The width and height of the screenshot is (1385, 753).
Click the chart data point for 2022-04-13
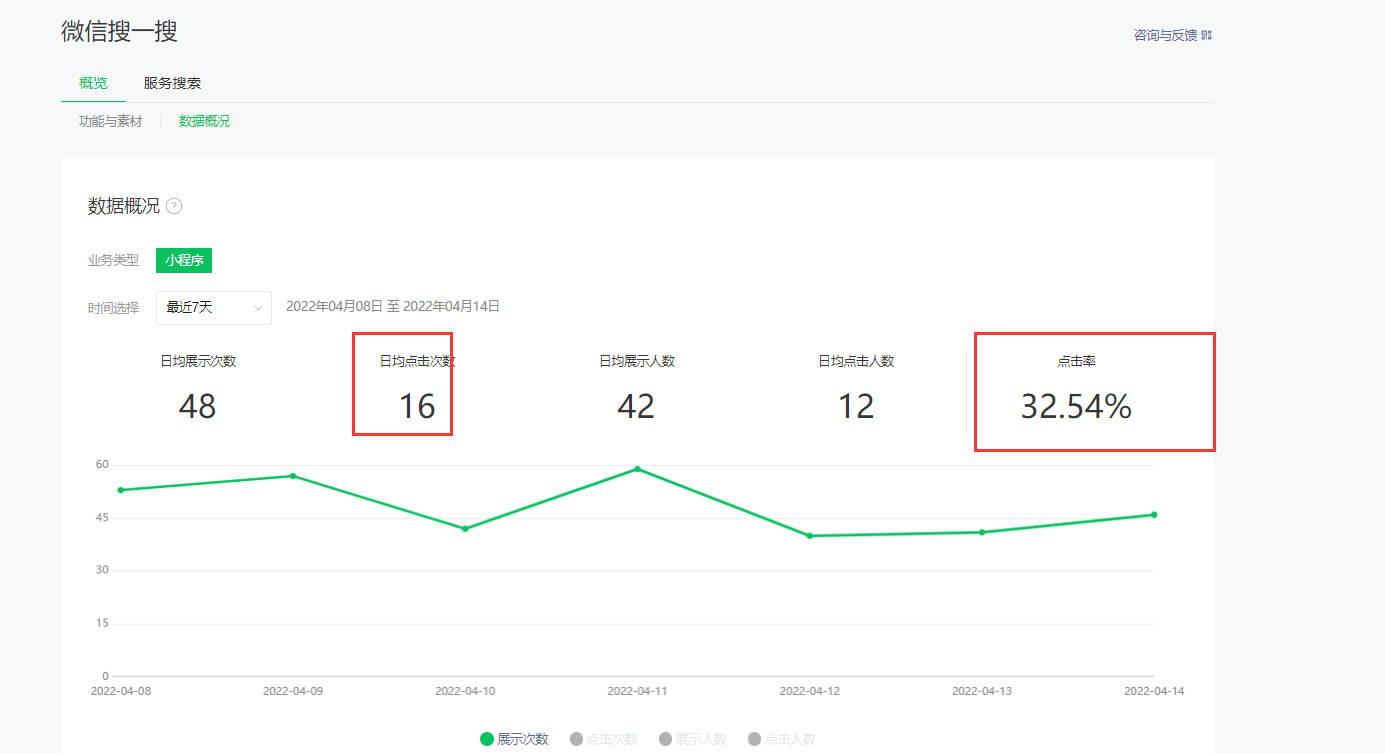coord(982,532)
